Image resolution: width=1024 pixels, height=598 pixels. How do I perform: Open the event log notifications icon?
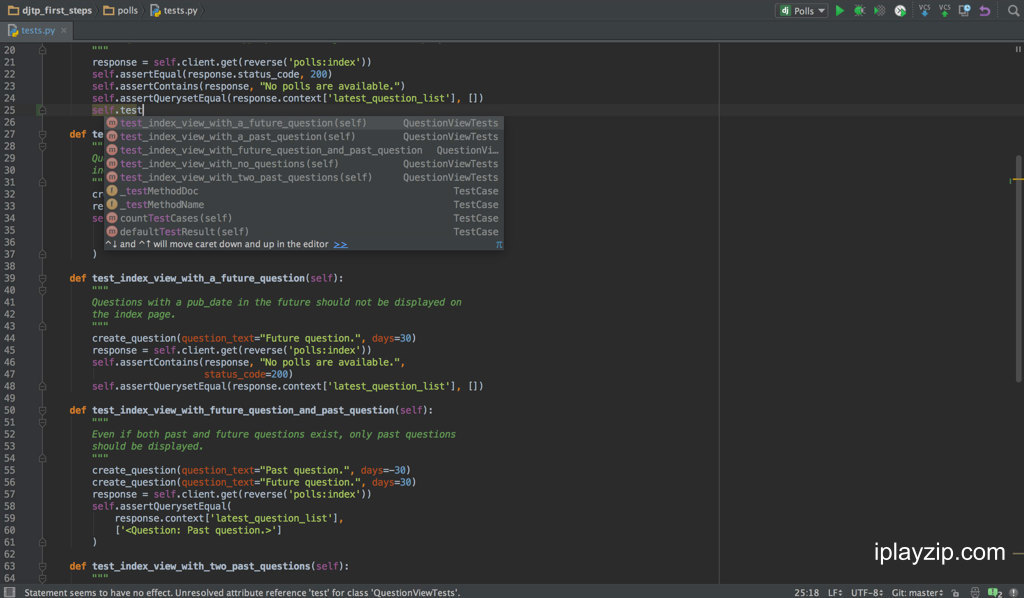tap(995, 593)
